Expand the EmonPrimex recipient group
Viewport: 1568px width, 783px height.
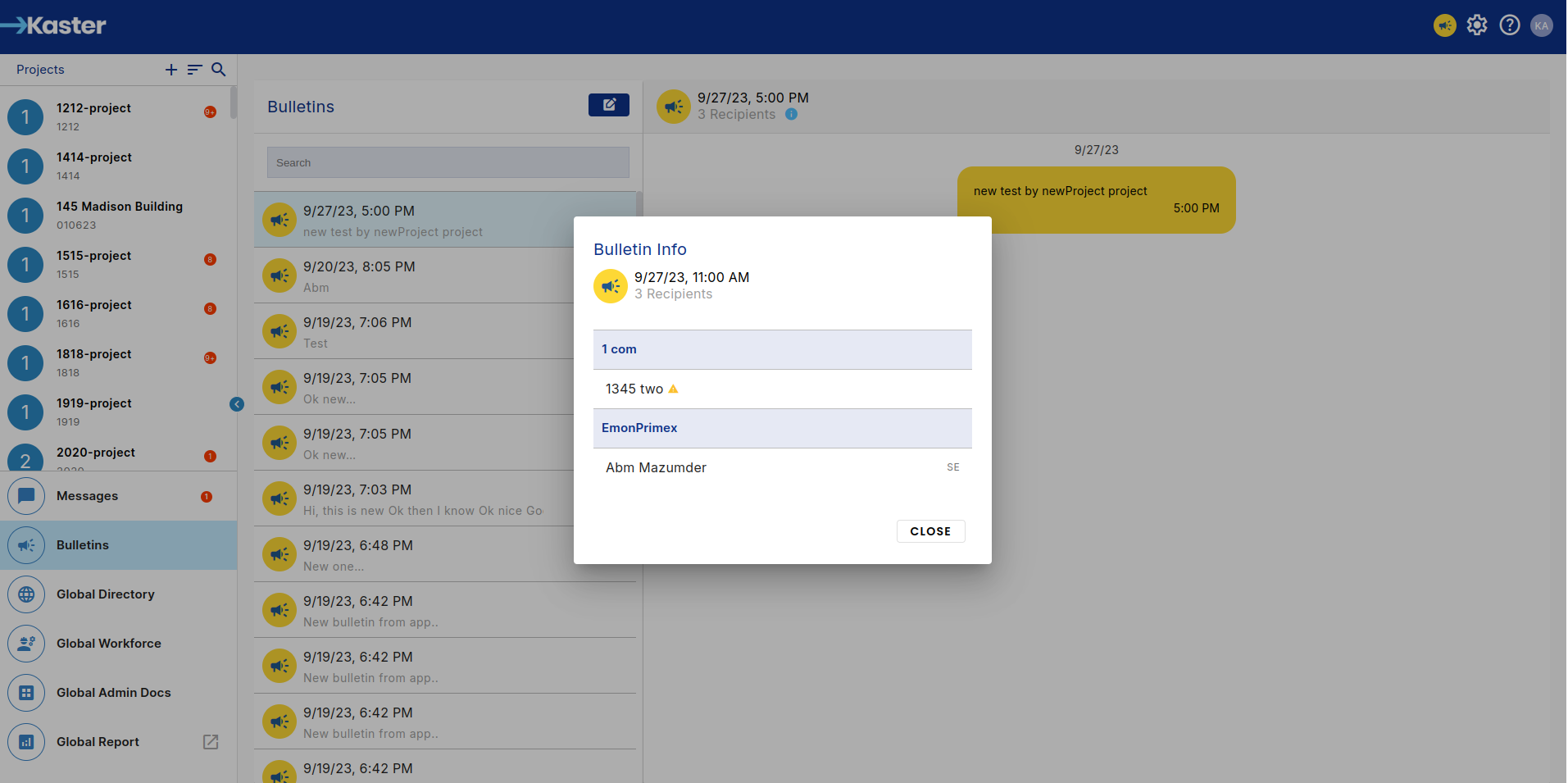[x=782, y=428]
